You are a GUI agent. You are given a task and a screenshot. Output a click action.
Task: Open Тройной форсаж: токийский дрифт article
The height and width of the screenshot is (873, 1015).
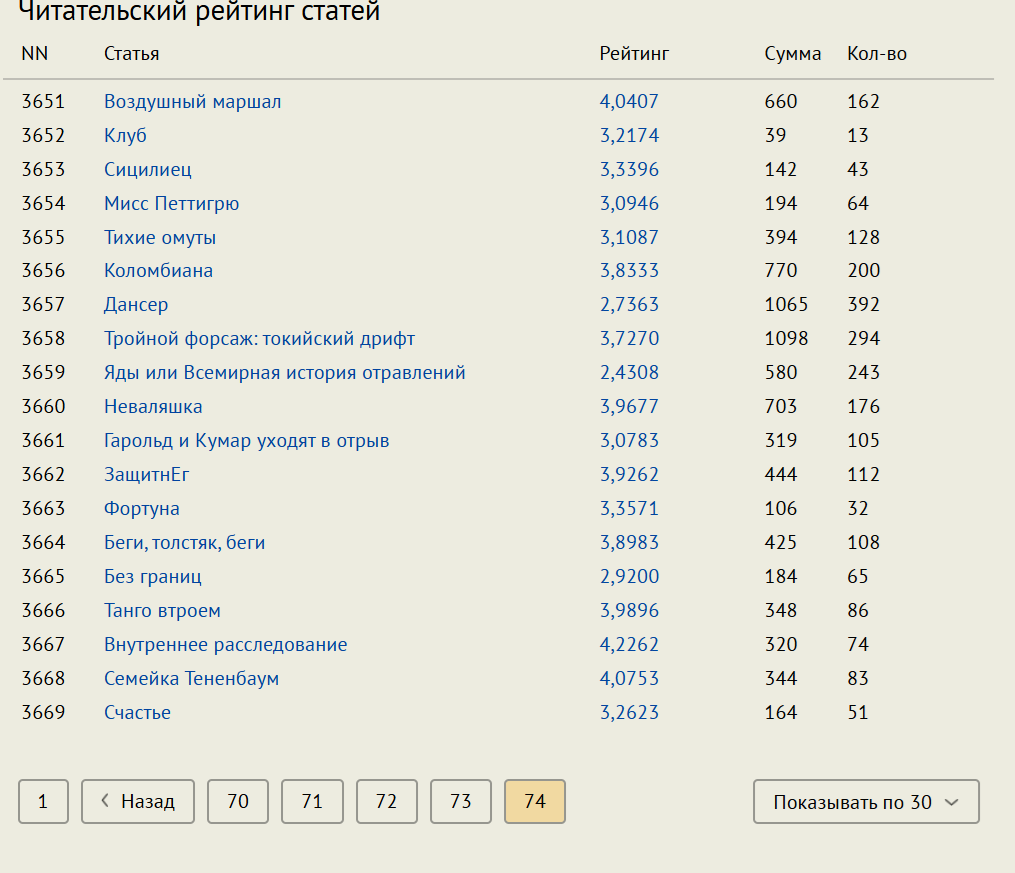(260, 338)
